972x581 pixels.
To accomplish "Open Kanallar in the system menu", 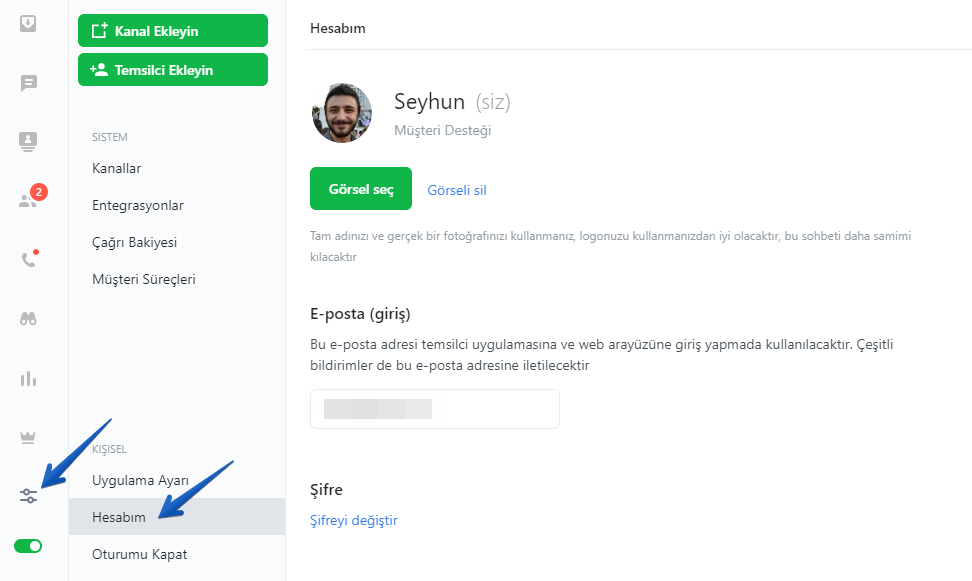I will [117, 168].
